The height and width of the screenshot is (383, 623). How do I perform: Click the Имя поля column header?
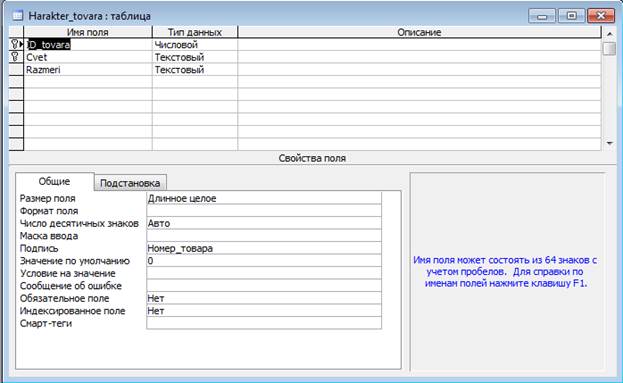[88, 32]
